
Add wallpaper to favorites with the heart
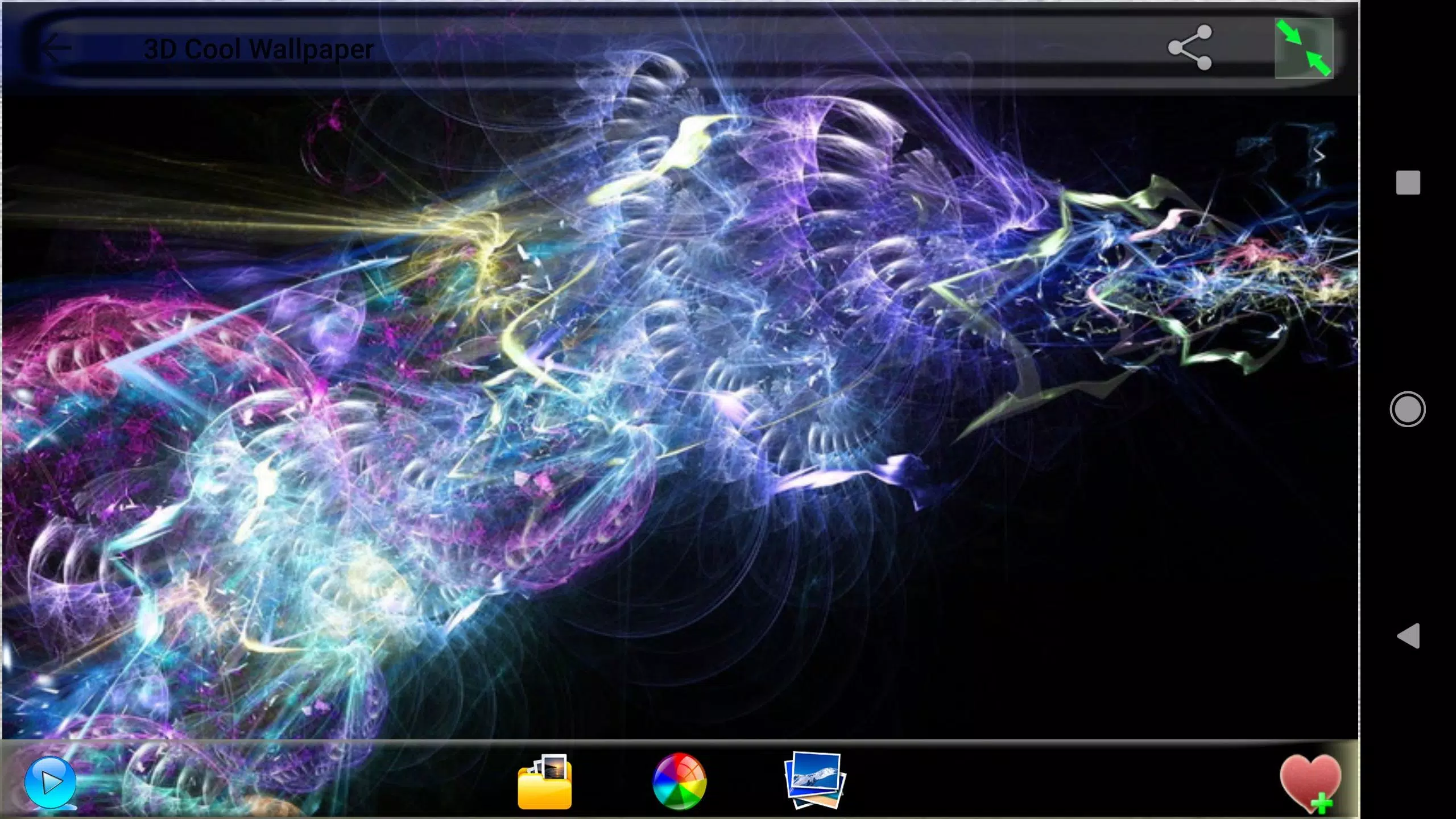tap(1310, 784)
